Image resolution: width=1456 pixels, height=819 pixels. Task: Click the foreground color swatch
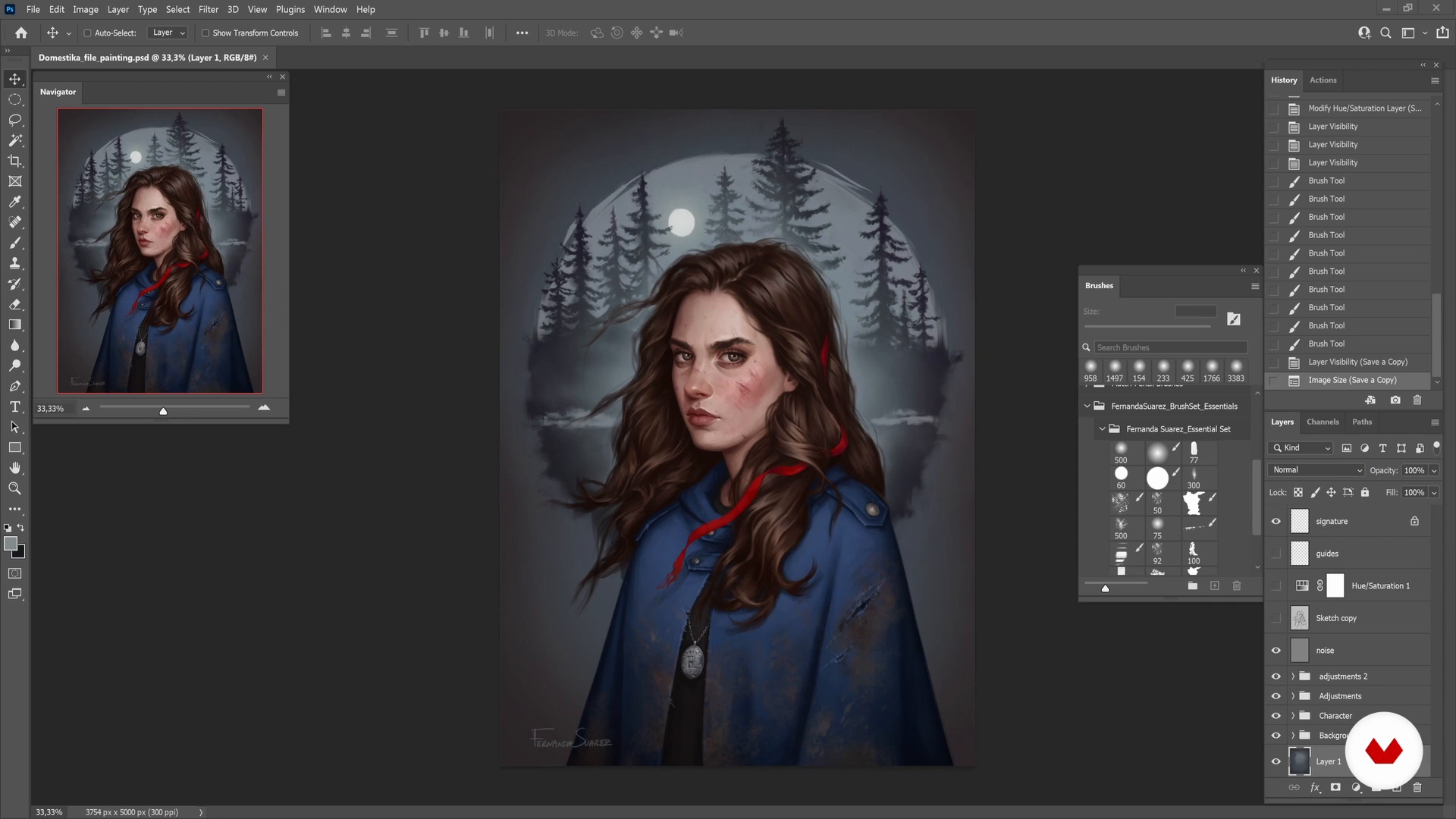point(11,544)
